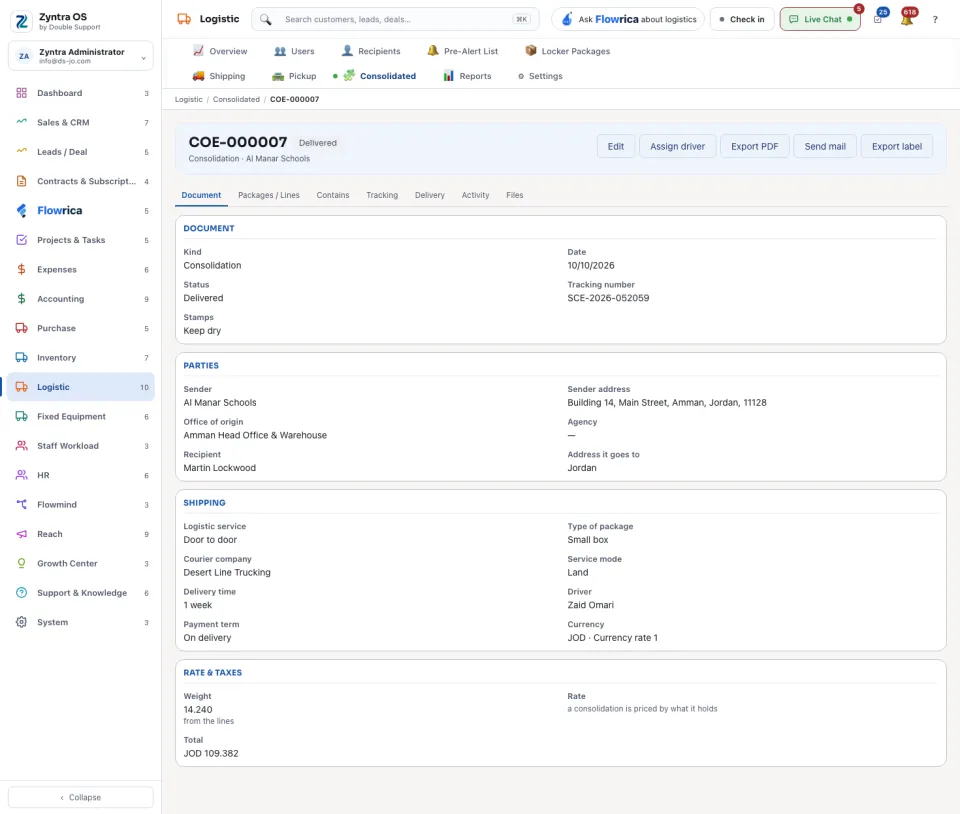960x814 pixels.
Task: Ask Flowrica about logistics
Action: tap(628, 19)
